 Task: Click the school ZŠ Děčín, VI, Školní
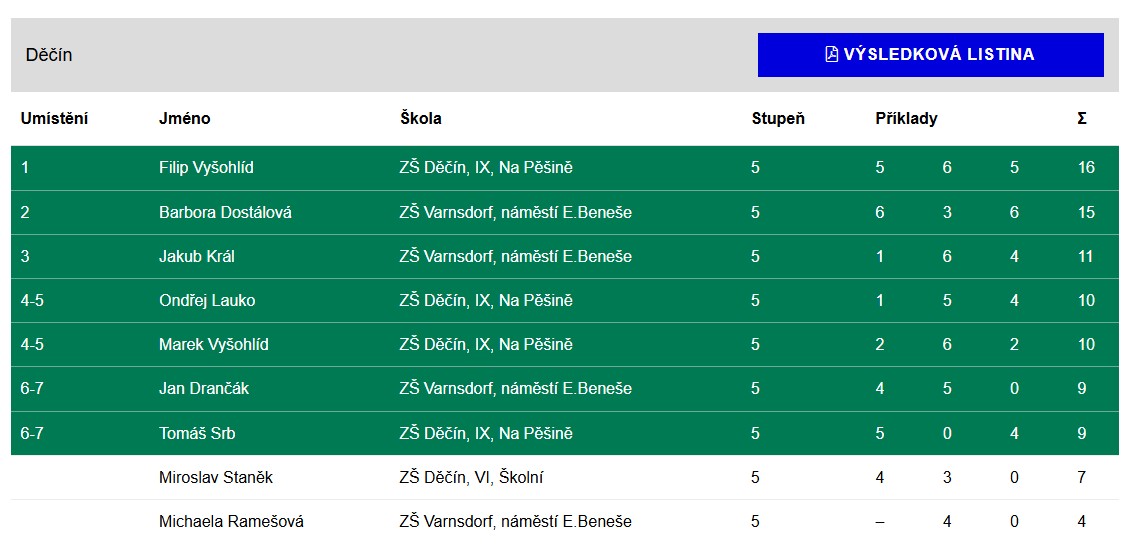click(471, 477)
